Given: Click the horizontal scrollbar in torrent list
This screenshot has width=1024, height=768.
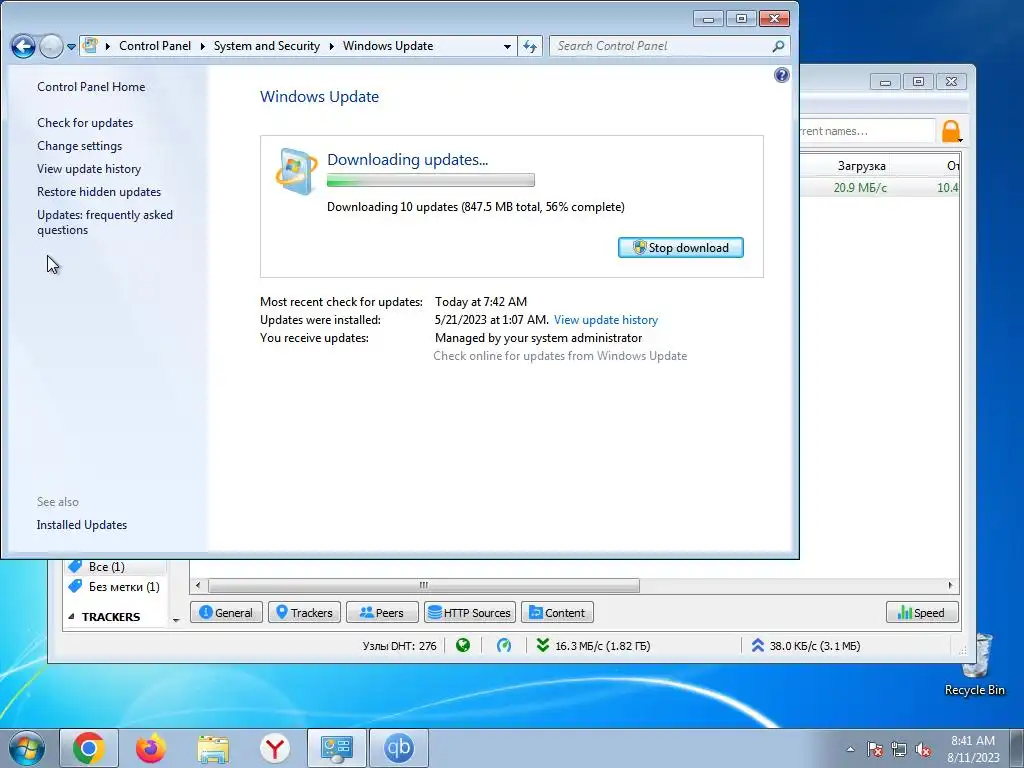Looking at the screenshot, I should (423, 585).
